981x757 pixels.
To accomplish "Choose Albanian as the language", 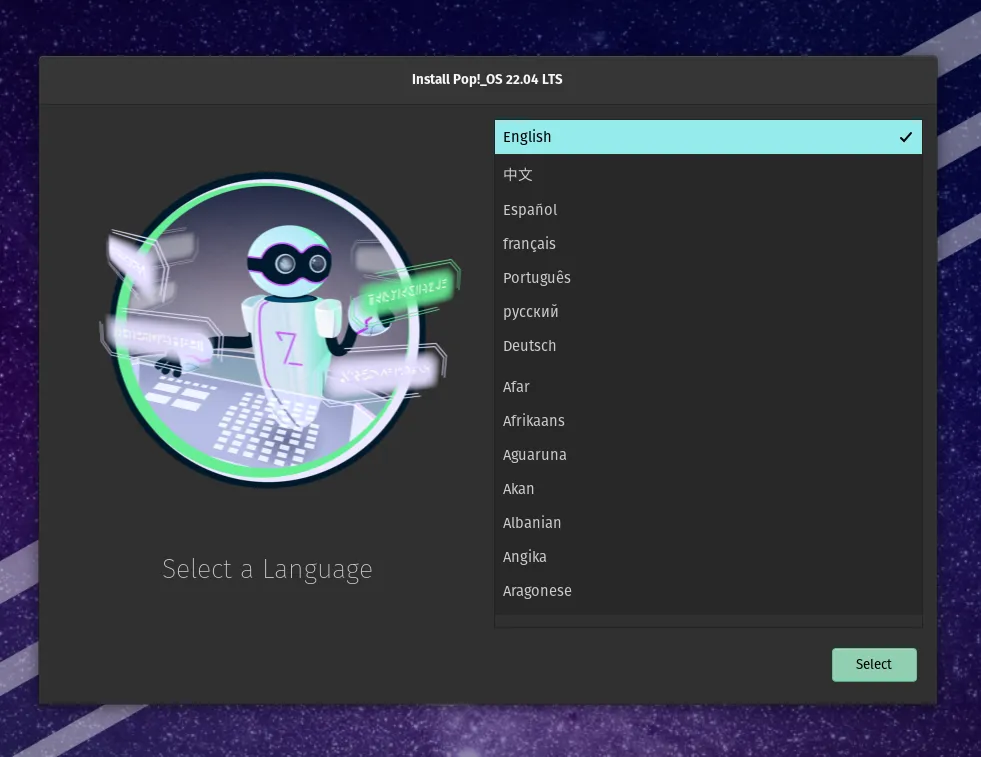I will (x=532, y=523).
